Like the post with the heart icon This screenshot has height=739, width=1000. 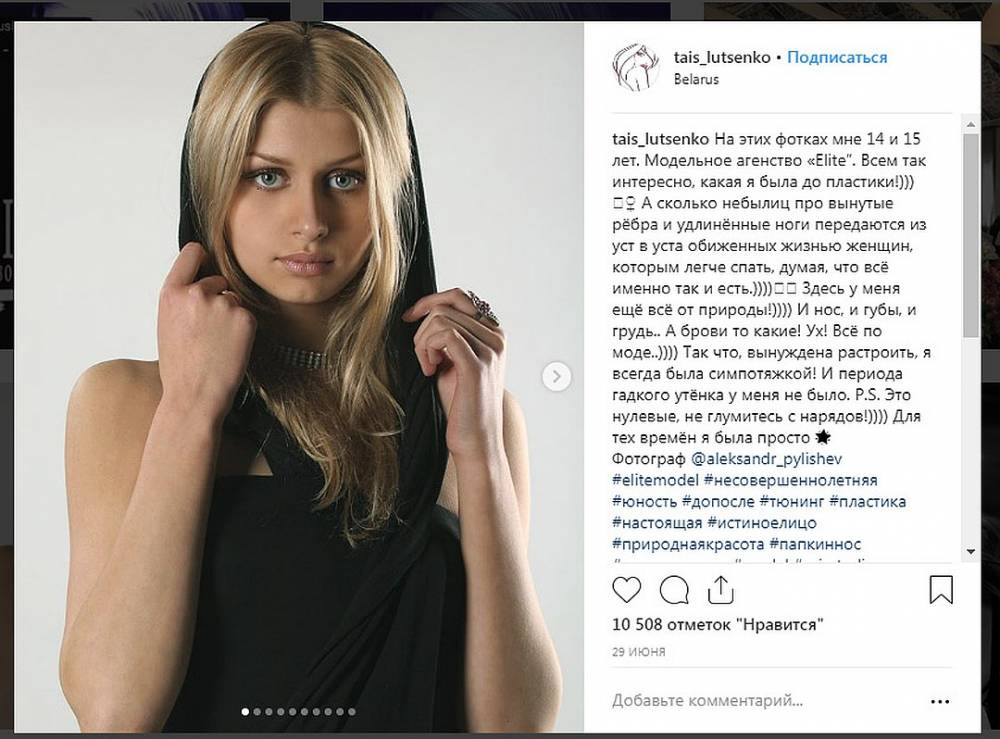[x=626, y=590]
